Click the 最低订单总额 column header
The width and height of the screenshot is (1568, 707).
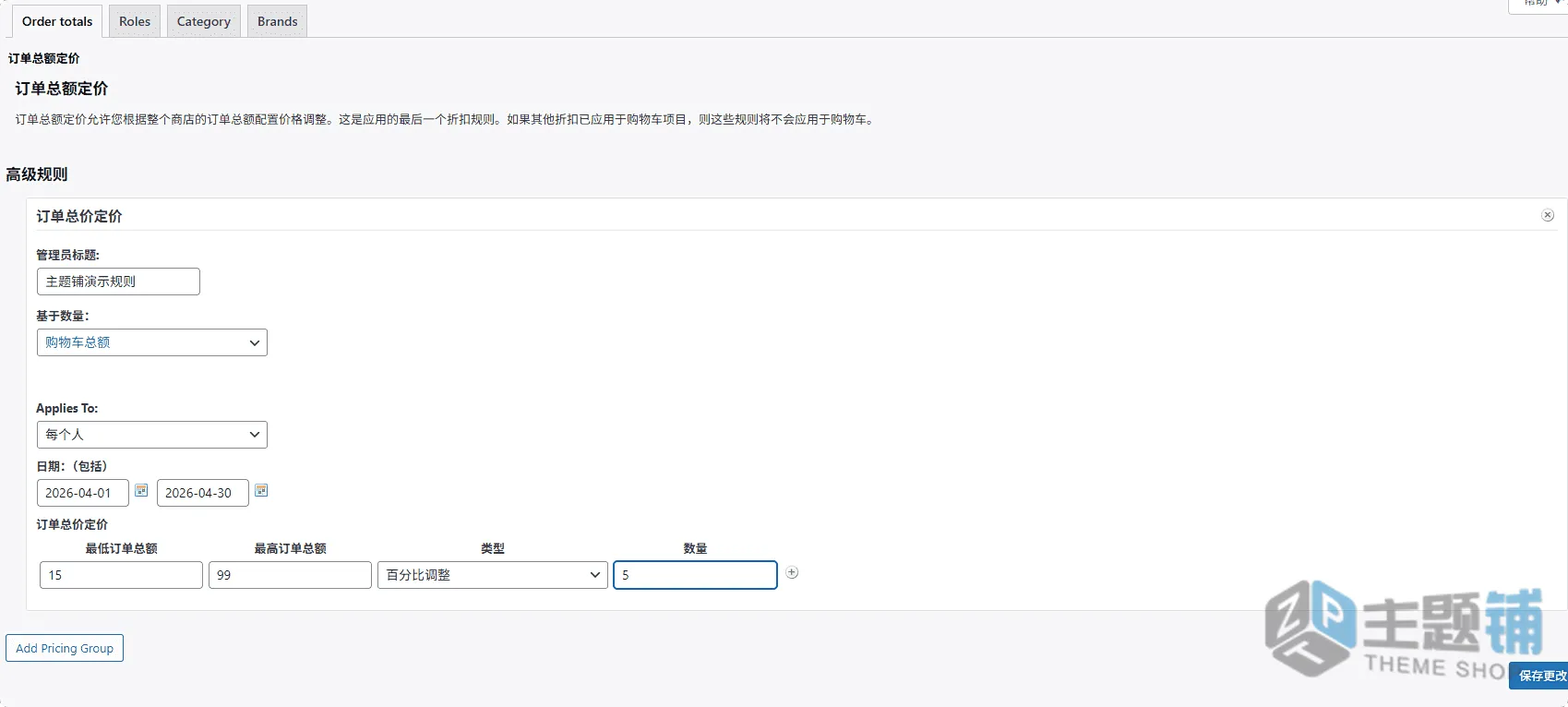121,548
